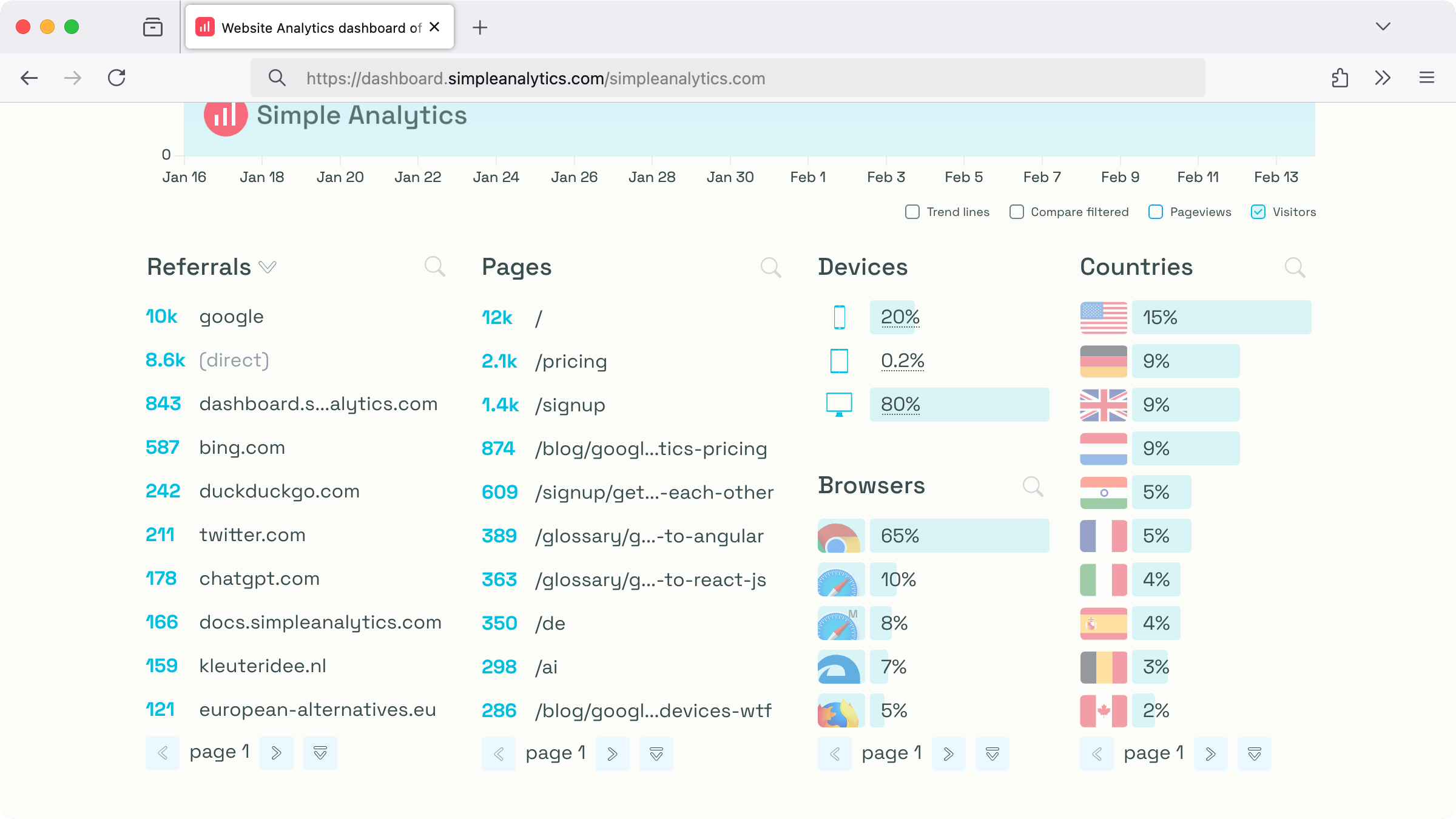Enable the Compare filtered checkbox
This screenshot has height=819, width=1456.
[x=1016, y=212]
